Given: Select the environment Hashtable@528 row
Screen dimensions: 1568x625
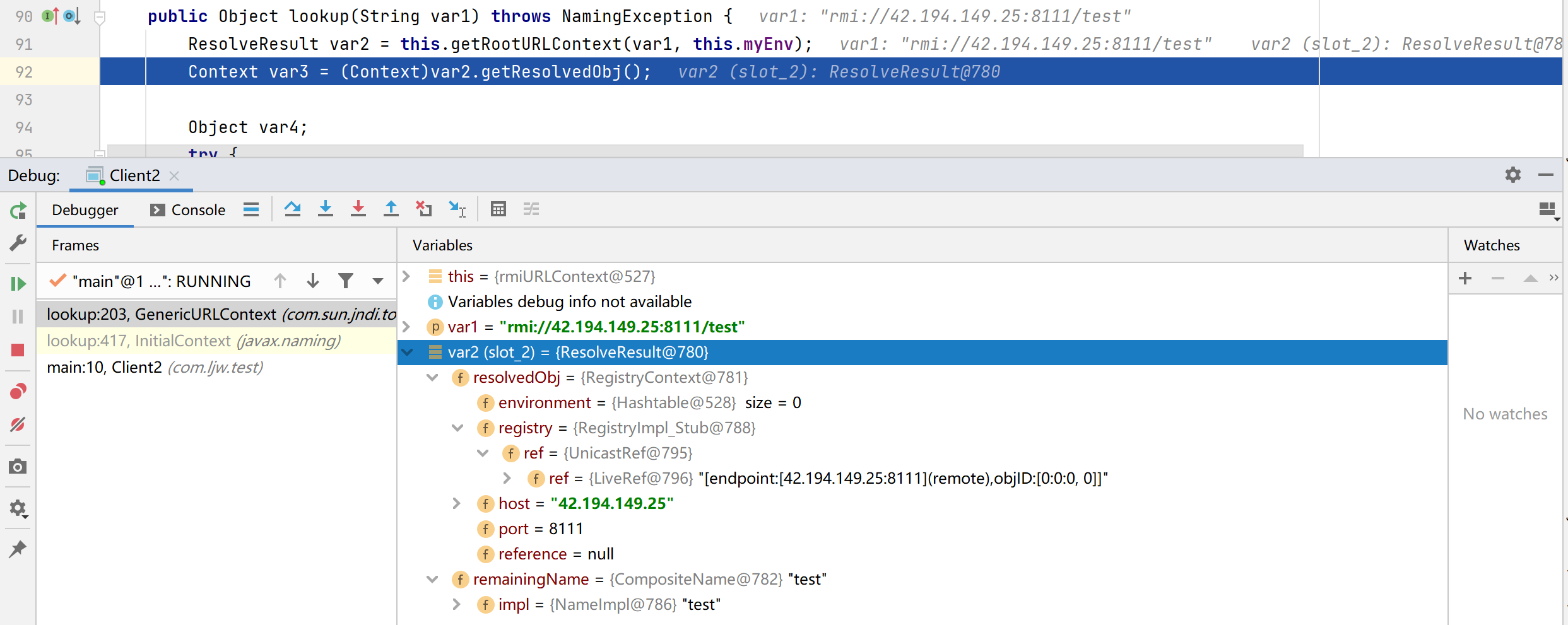Looking at the screenshot, I should coord(923,402).
